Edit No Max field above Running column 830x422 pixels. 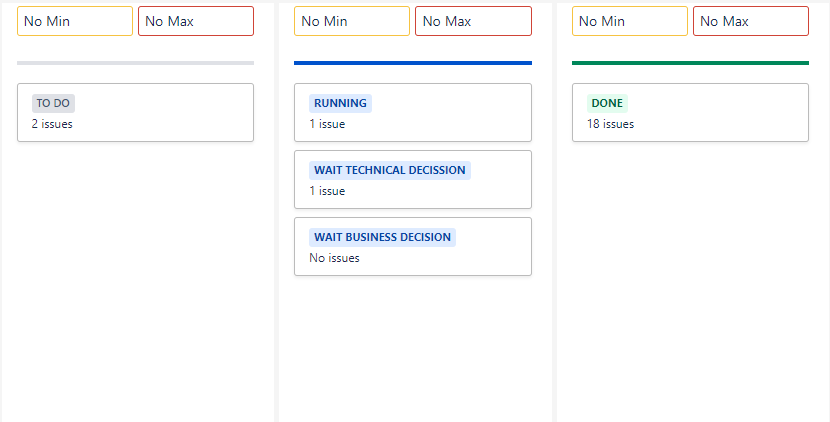click(x=473, y=21)
